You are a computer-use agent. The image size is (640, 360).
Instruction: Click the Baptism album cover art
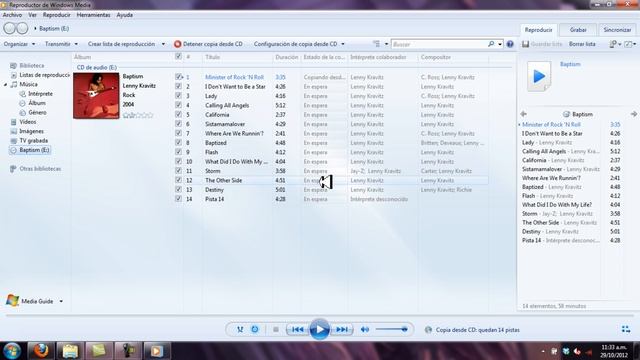(x=96, y=96)
